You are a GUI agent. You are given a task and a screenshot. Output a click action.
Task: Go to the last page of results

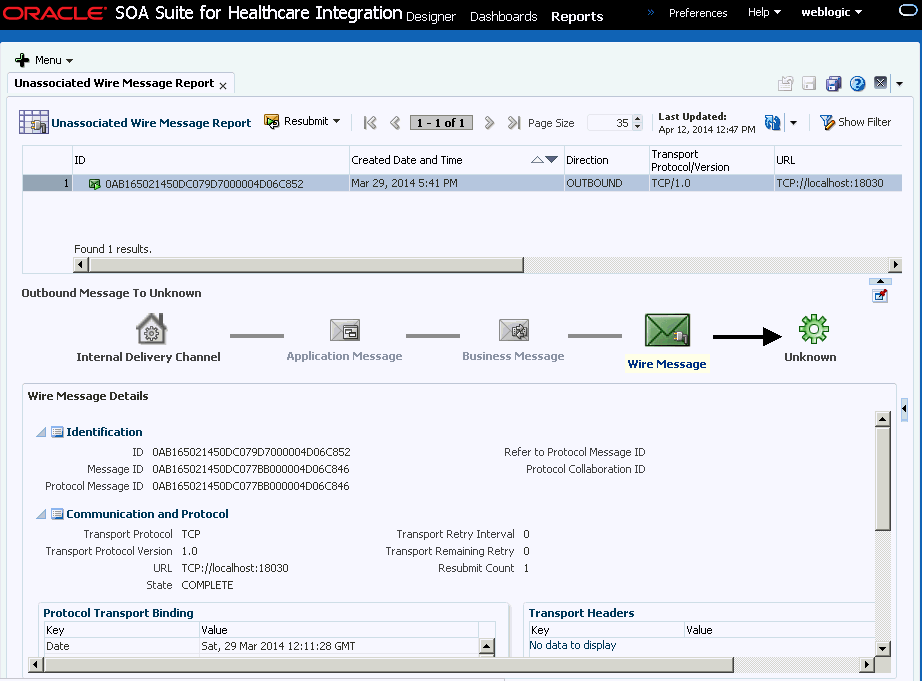click(514, 123)
